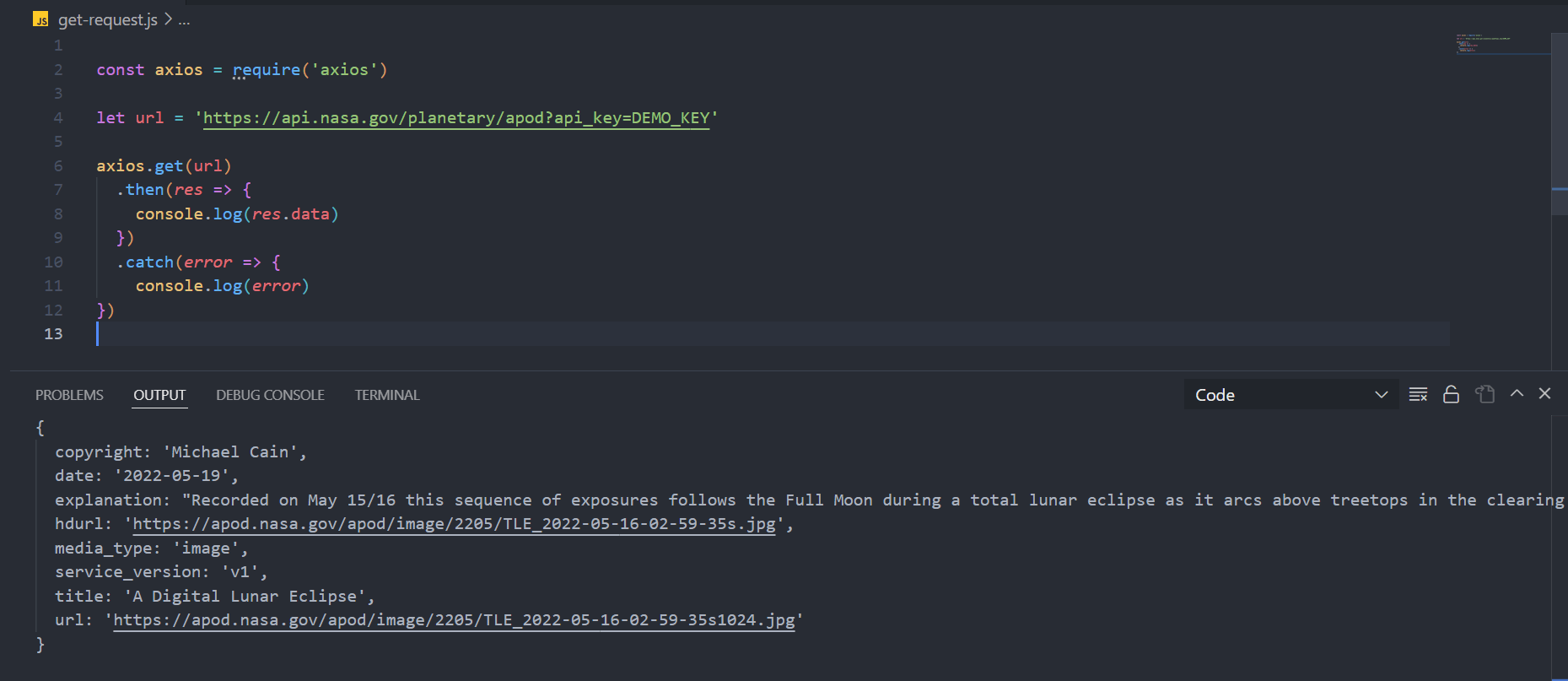The image size is (1568, 681).
Task: Click the JavaScript icon on the get-request.js tab
Action: click(39, 19)
